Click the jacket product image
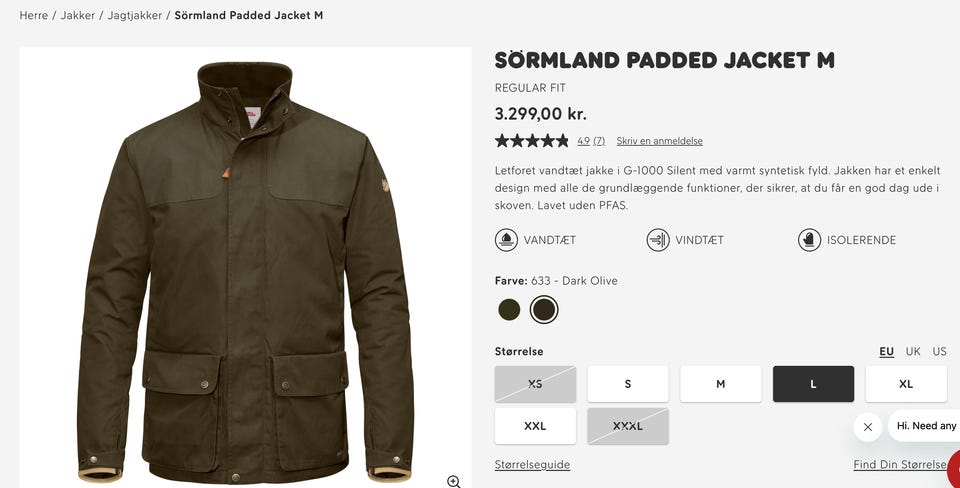This screenshot has height=488, width=960. (245, 270)
